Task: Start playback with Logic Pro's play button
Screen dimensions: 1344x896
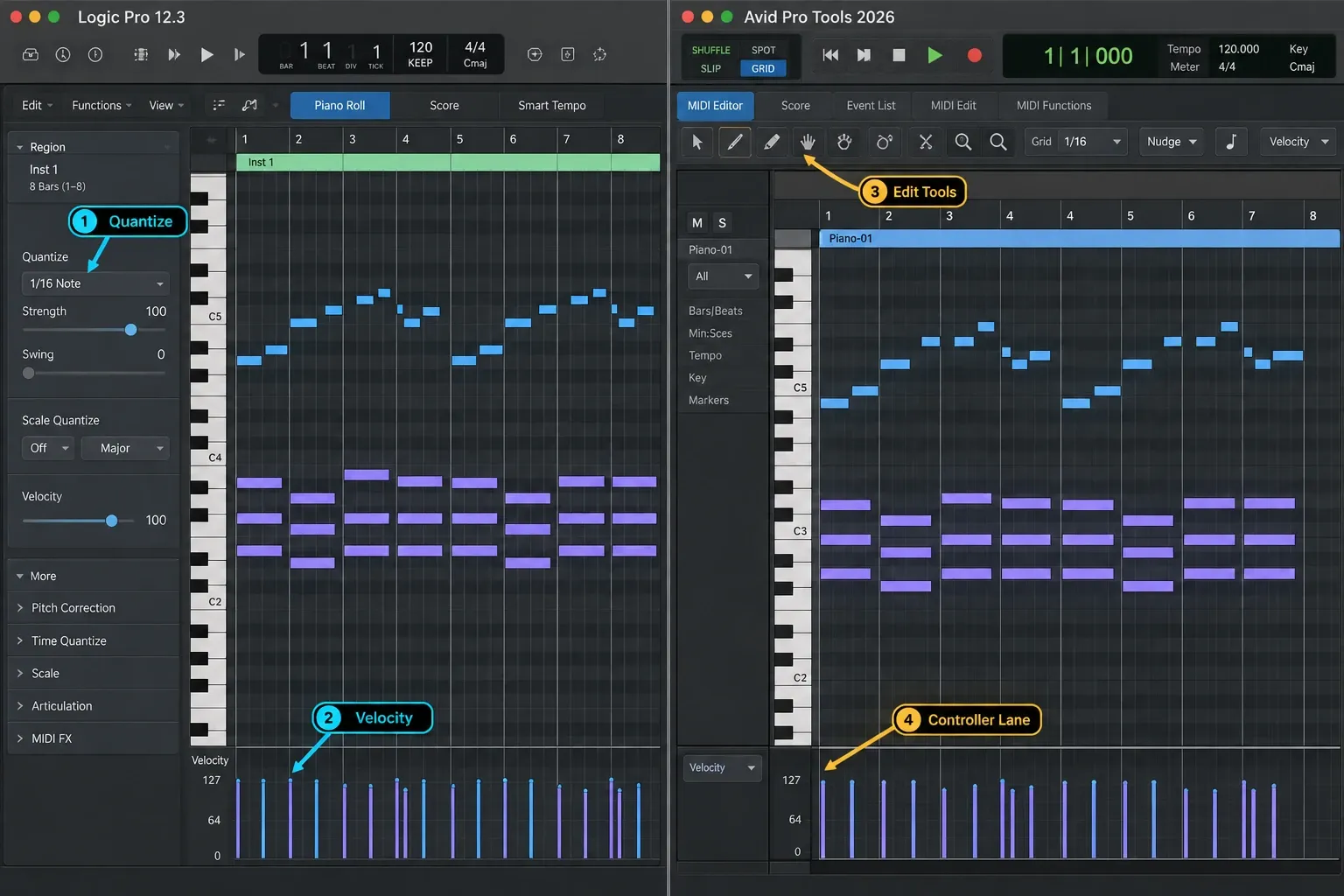Action: (x=207, y=54)
